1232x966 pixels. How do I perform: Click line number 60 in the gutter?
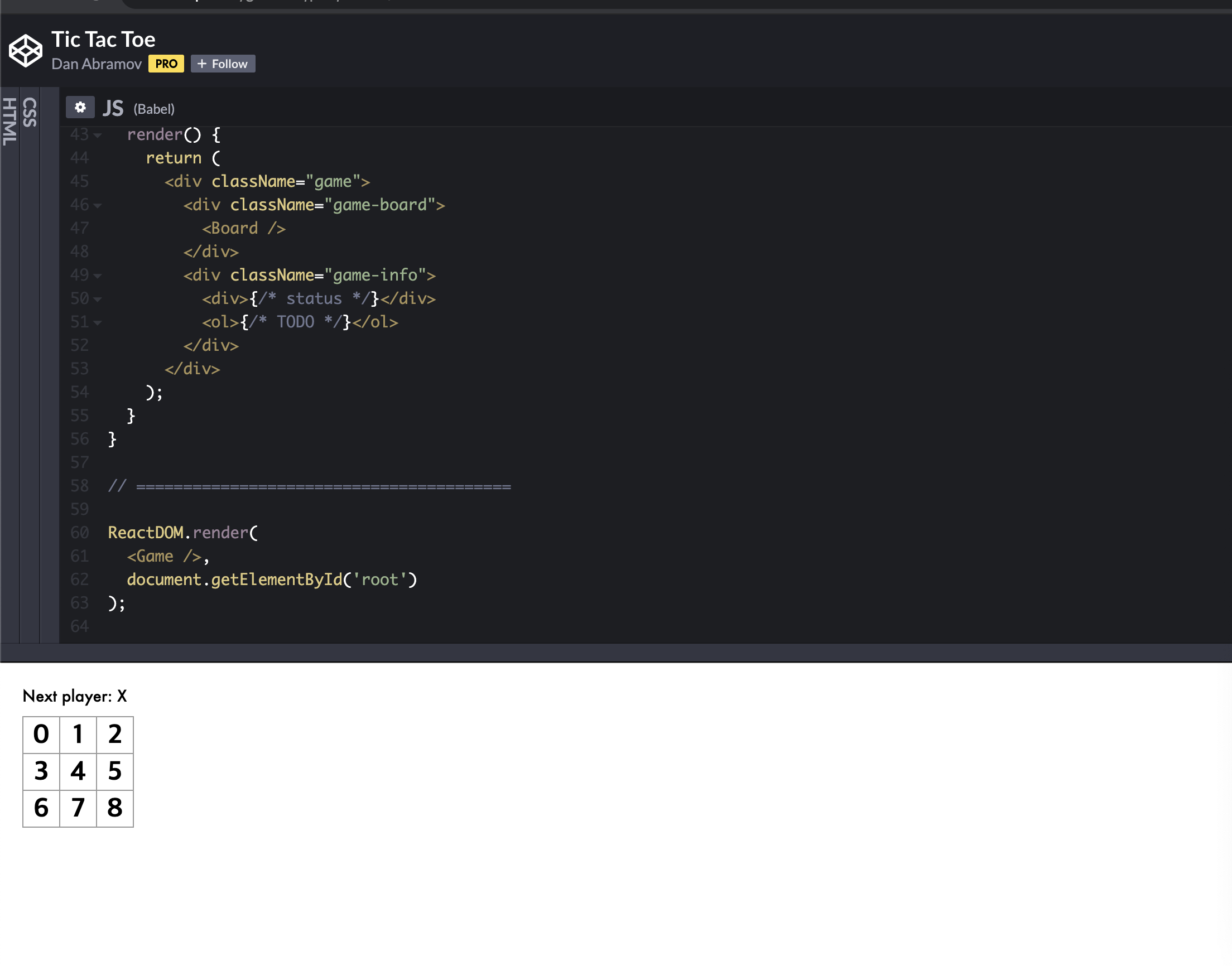(80, 533)
